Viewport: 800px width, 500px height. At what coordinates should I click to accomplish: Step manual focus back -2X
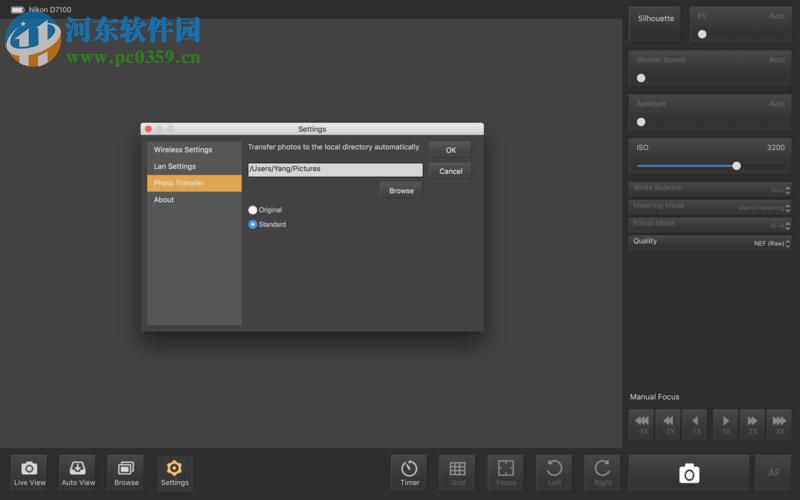[x=668, y=424]
